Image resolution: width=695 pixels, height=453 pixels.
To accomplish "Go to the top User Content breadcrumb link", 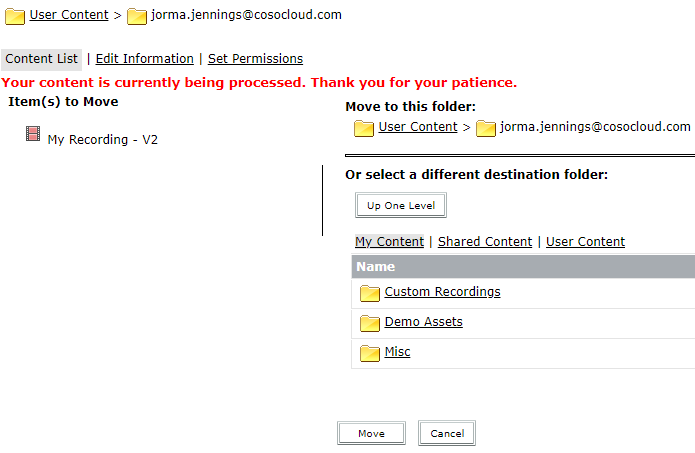I will click(69, 15).
